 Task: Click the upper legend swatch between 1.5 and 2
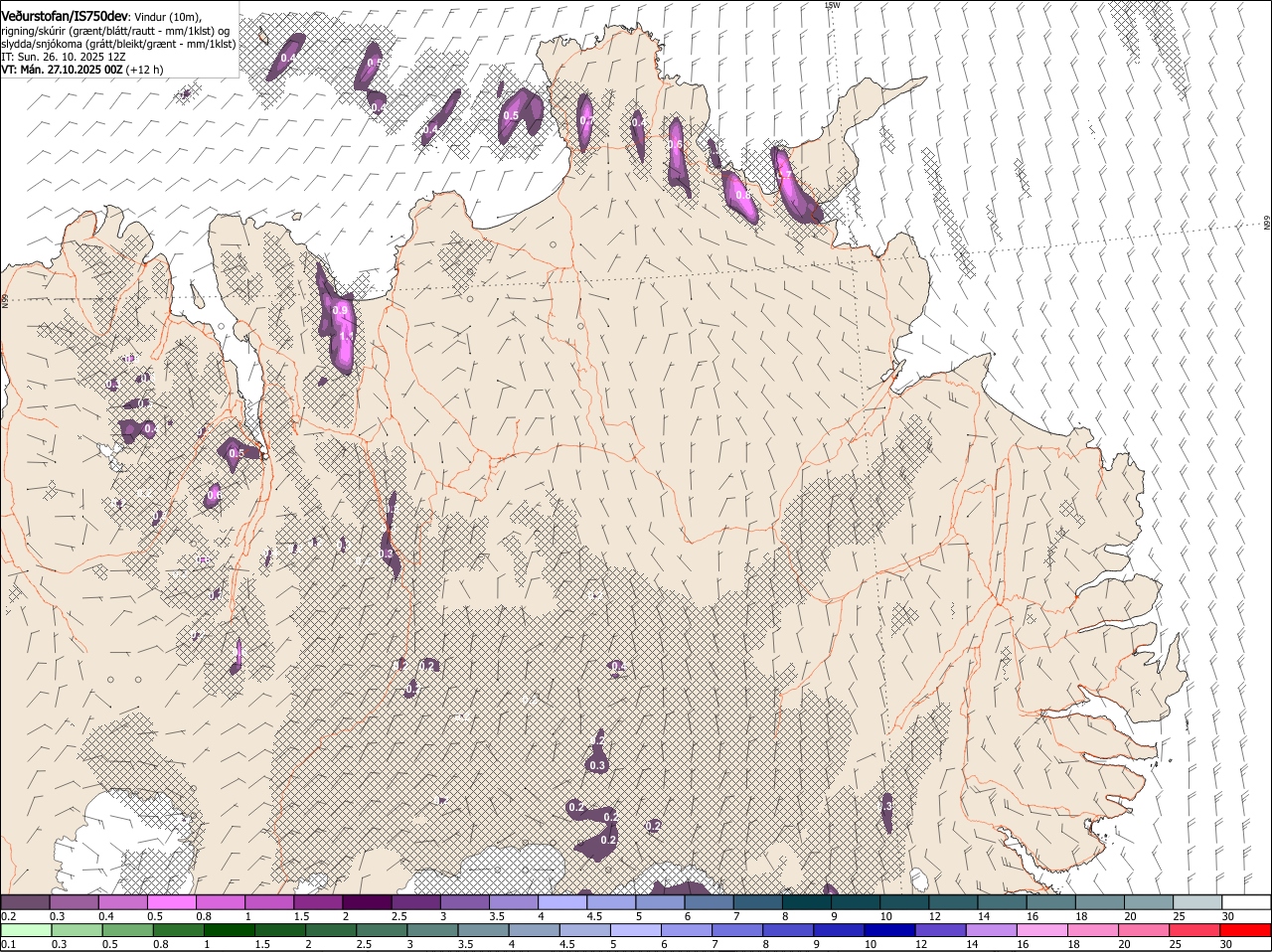click(318, 901)
